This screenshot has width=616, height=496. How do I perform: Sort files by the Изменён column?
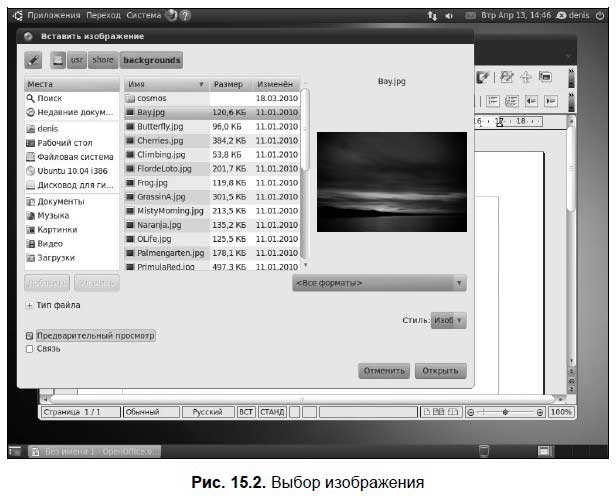point(277,84)
